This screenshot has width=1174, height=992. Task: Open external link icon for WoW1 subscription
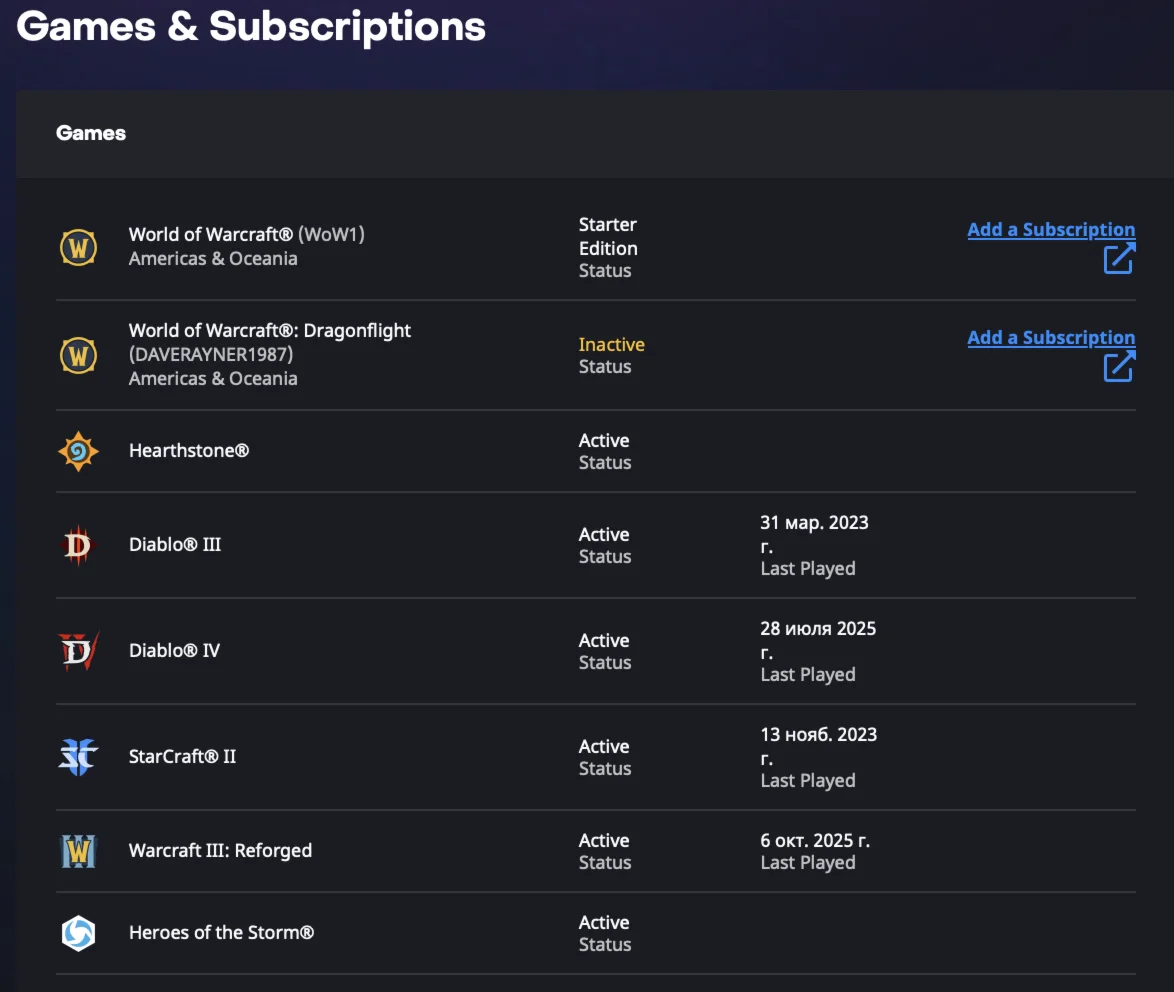click(x=1119, y=259)
